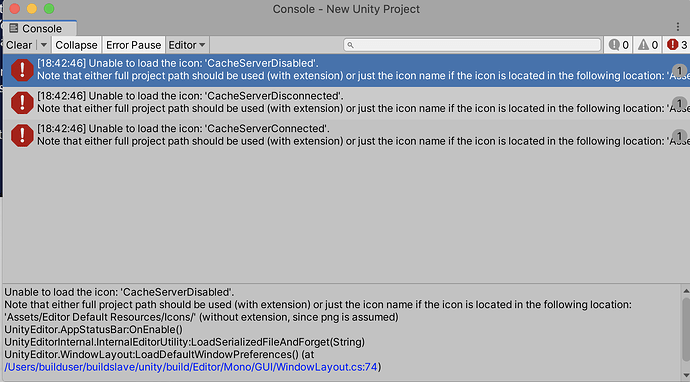Select the CacheServerDisconnected error entry

[346, 103]
